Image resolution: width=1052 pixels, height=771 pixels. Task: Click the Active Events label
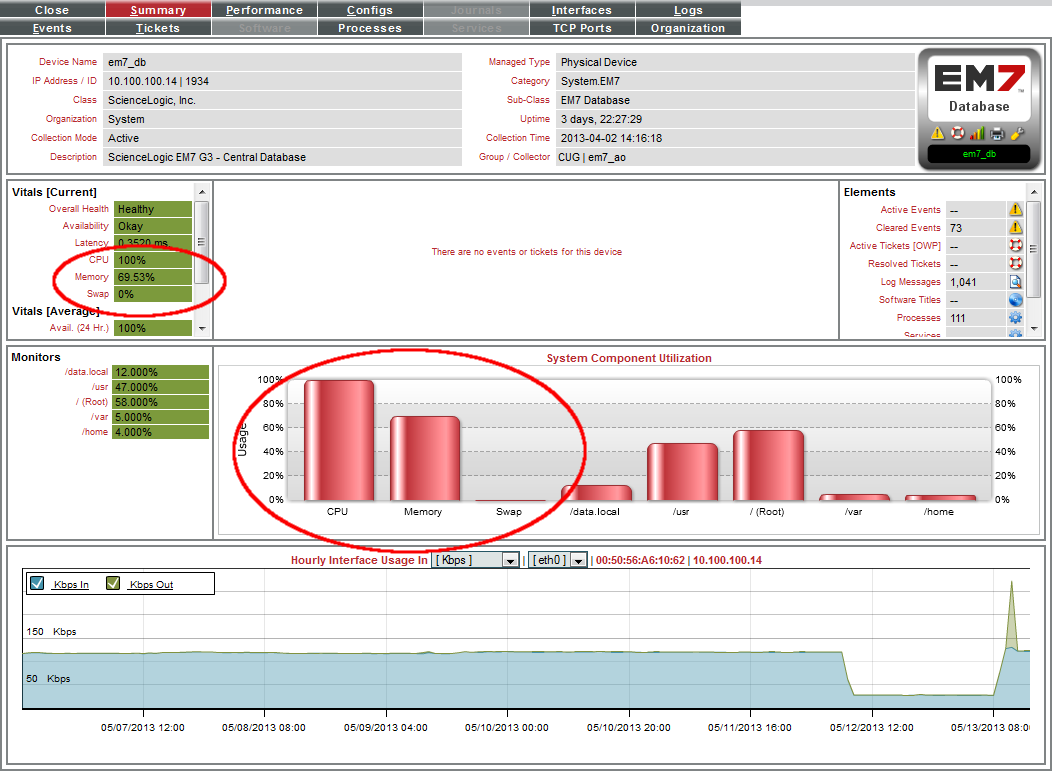[x=910, y=210]
